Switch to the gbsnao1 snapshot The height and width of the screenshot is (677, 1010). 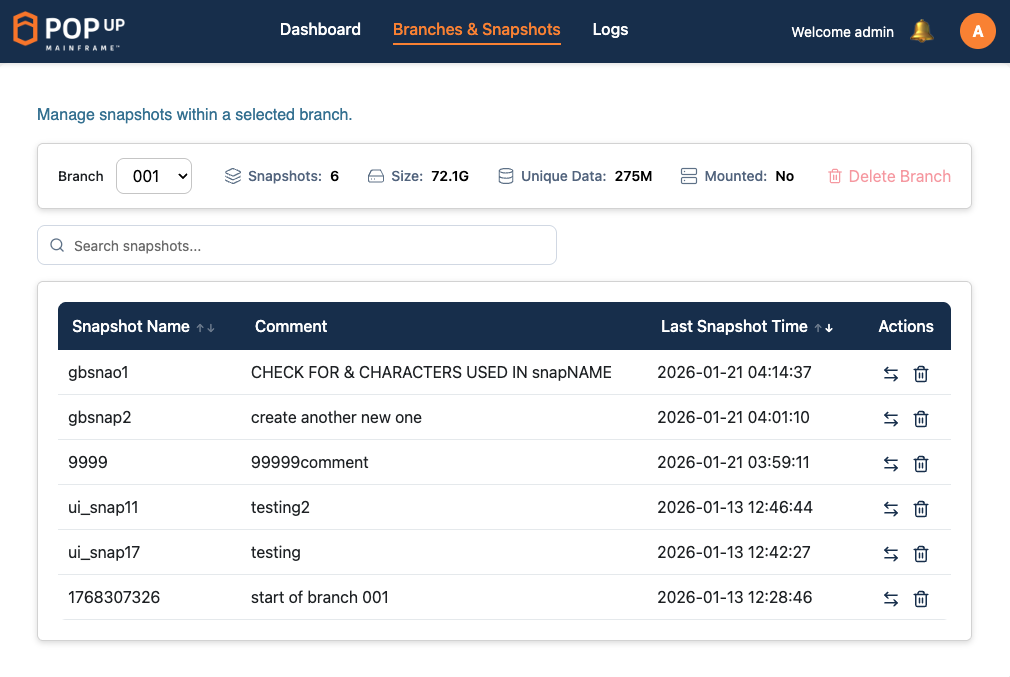(890, 374)
